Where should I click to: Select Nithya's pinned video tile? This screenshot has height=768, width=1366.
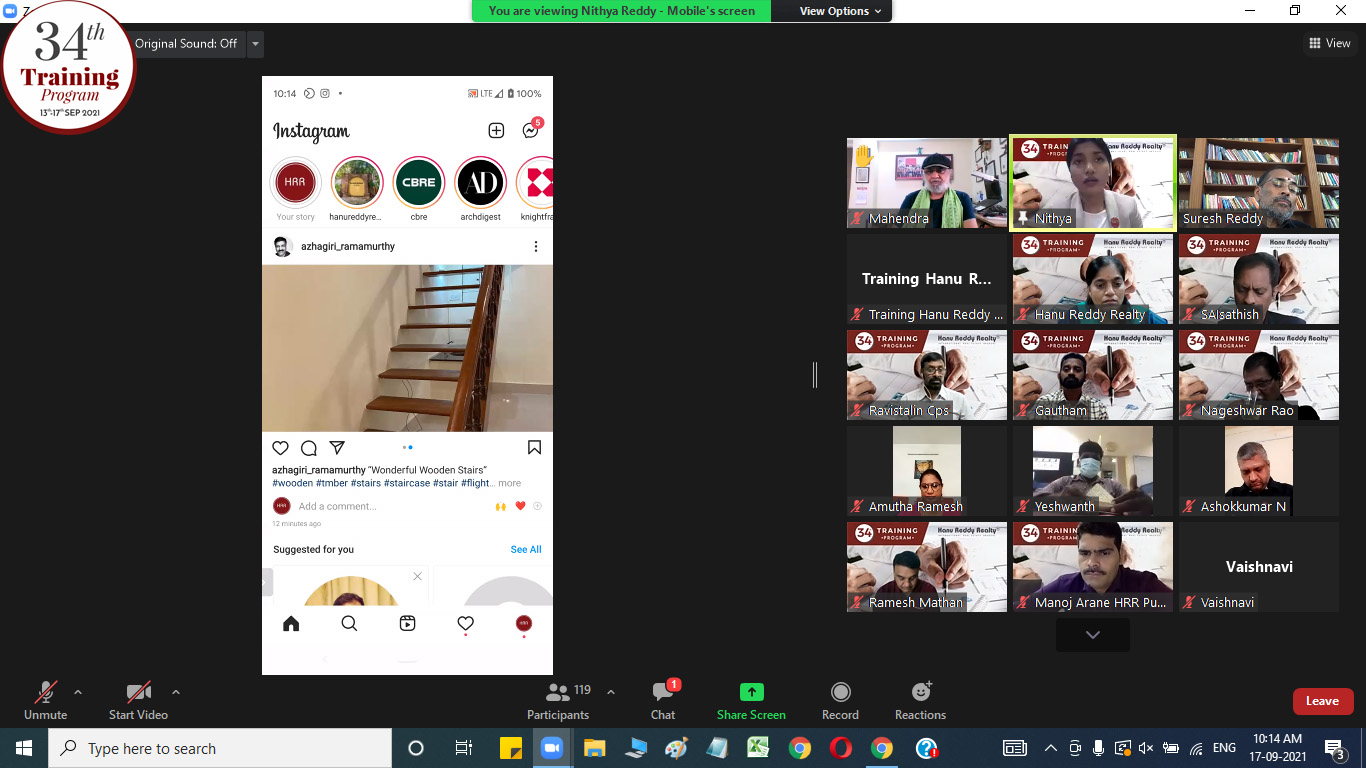coord(1093,183)
